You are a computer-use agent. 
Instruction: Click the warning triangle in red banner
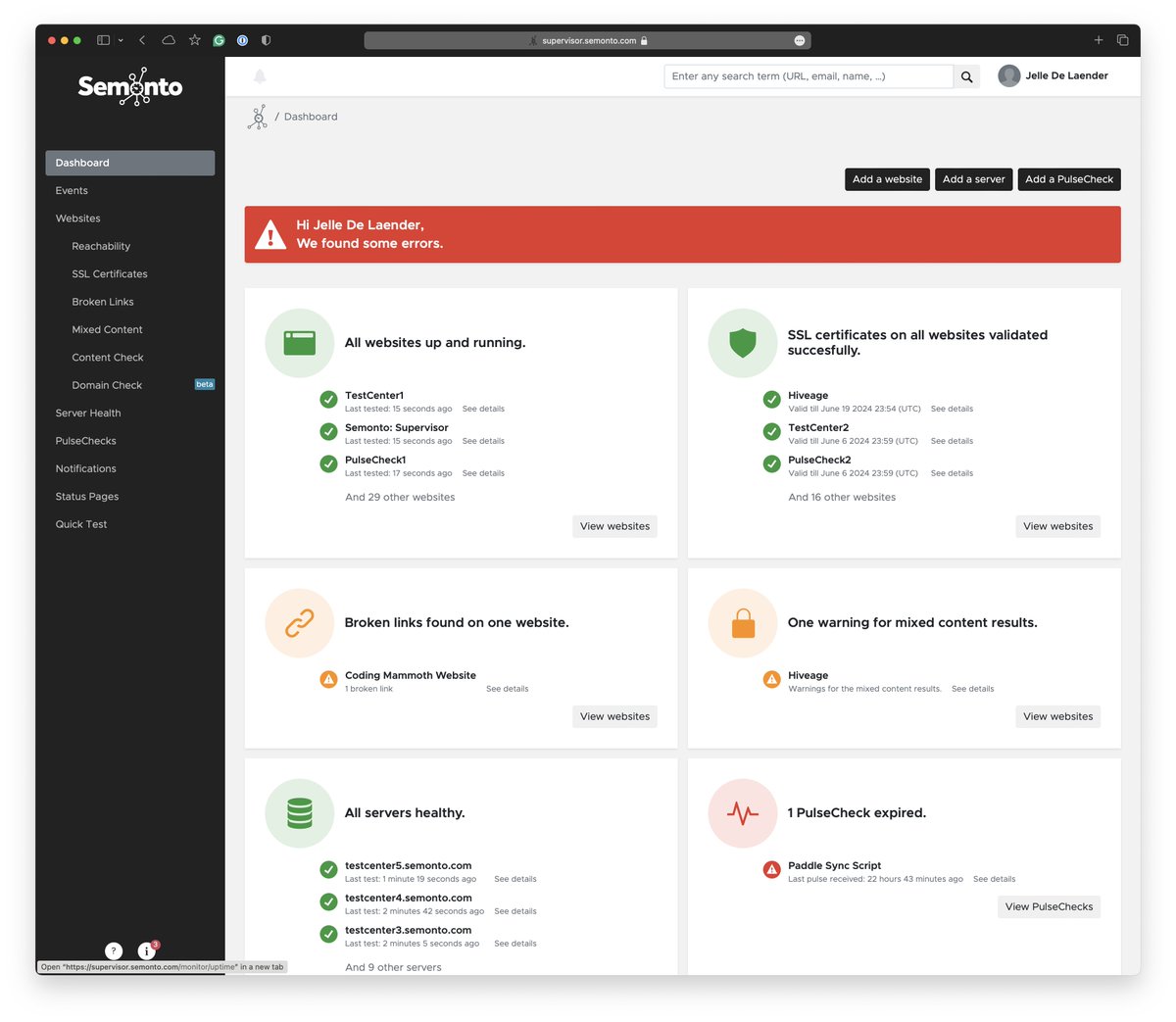270,234
